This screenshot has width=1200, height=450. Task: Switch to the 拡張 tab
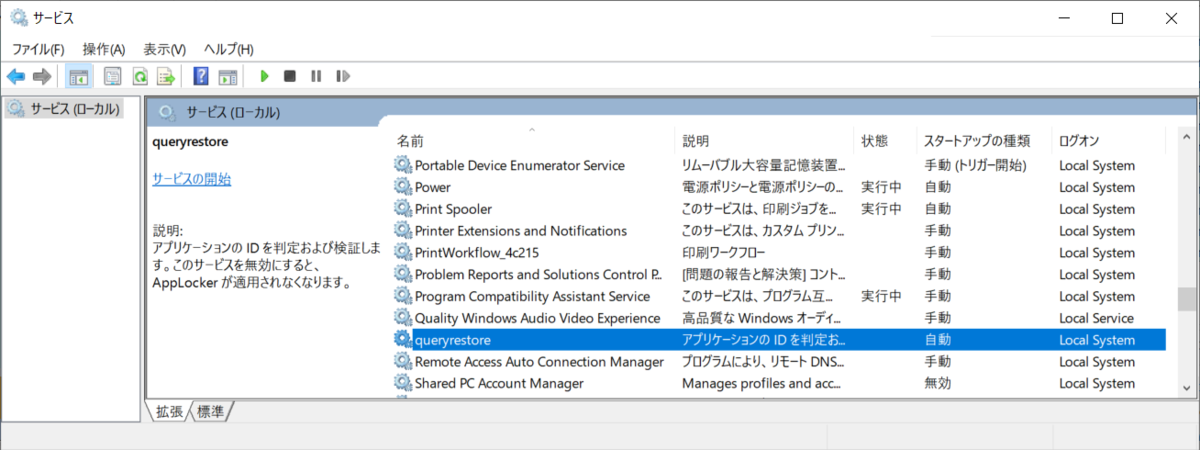tap(169, 411)
